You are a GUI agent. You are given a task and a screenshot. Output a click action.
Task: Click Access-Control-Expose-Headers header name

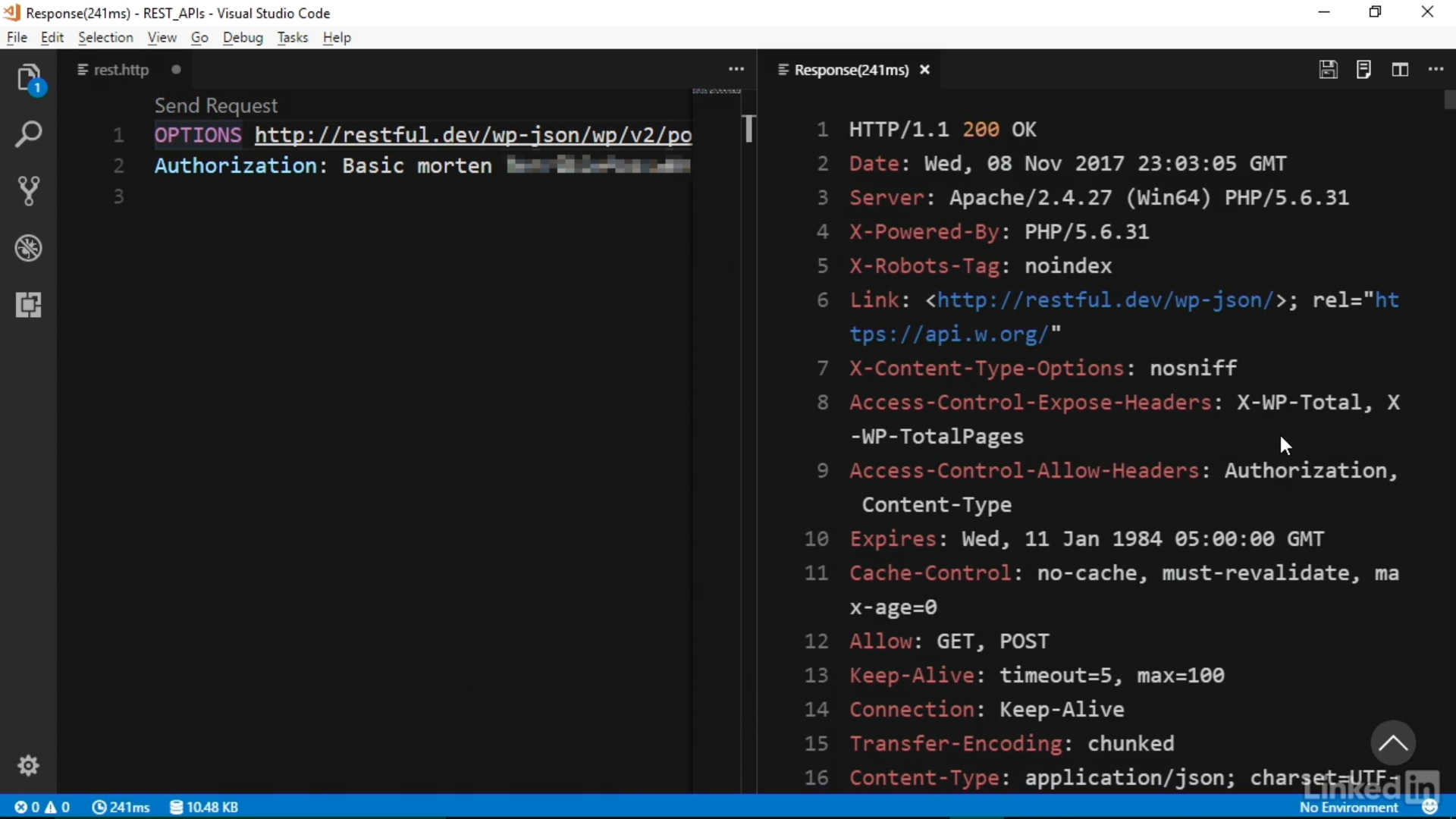tap(1031, 403)
